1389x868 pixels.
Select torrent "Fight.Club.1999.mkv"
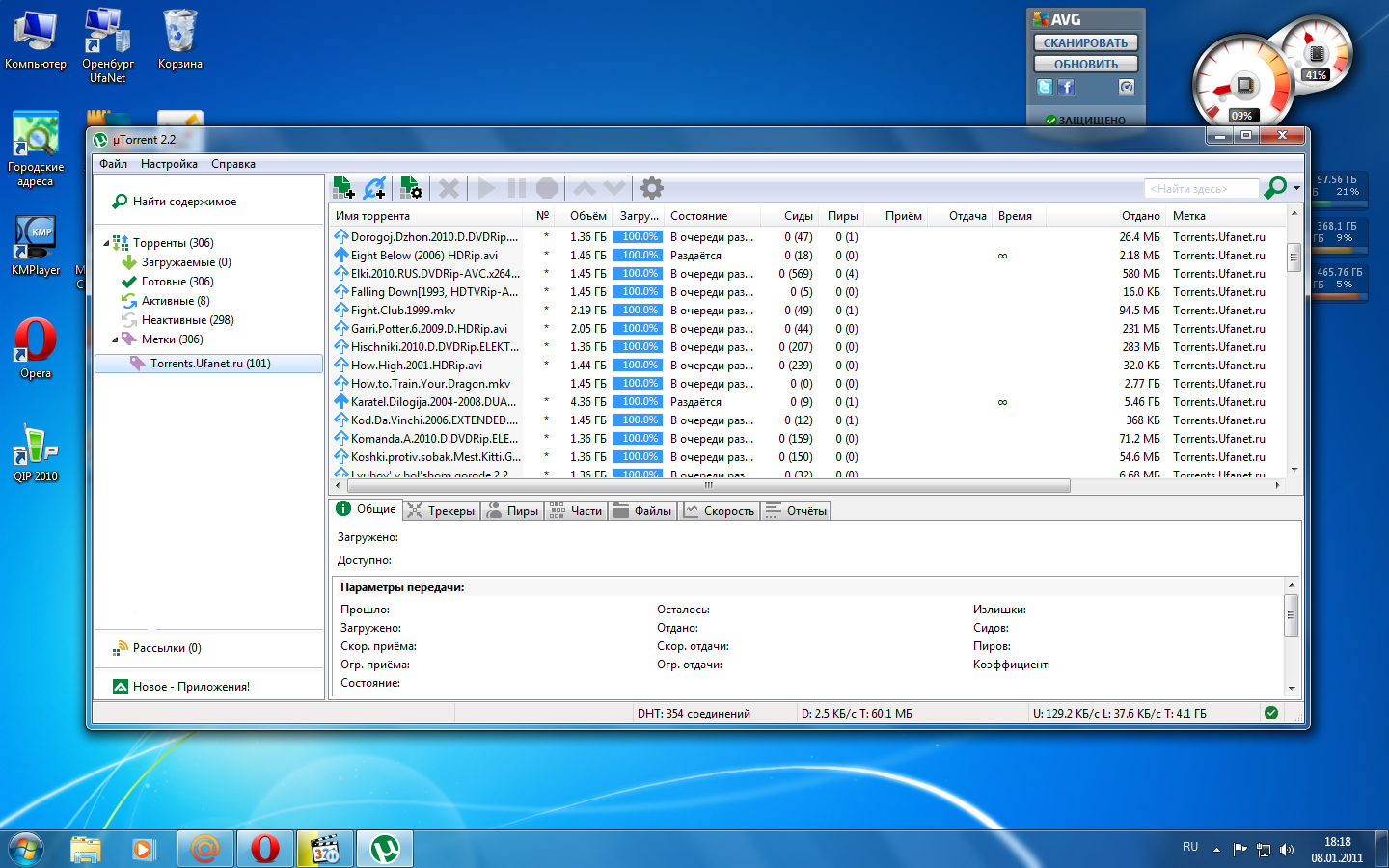403,311
